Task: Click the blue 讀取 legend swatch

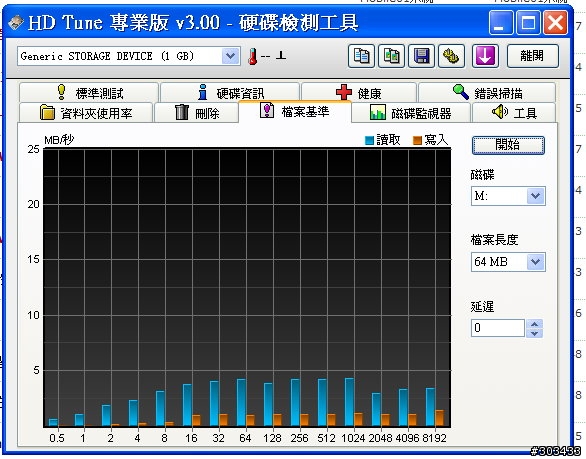Action: (x=369, y=141)
